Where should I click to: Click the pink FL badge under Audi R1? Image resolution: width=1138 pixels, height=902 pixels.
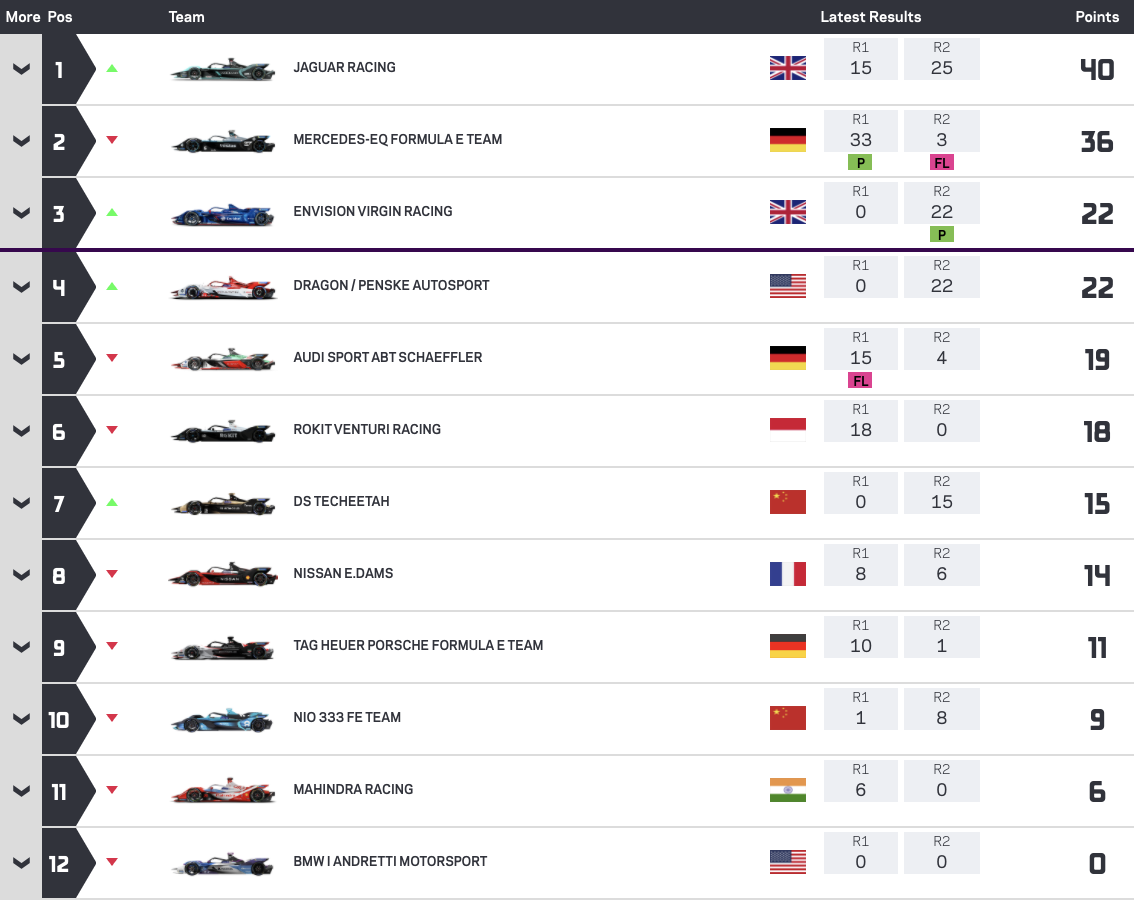(x=860, y=380)
